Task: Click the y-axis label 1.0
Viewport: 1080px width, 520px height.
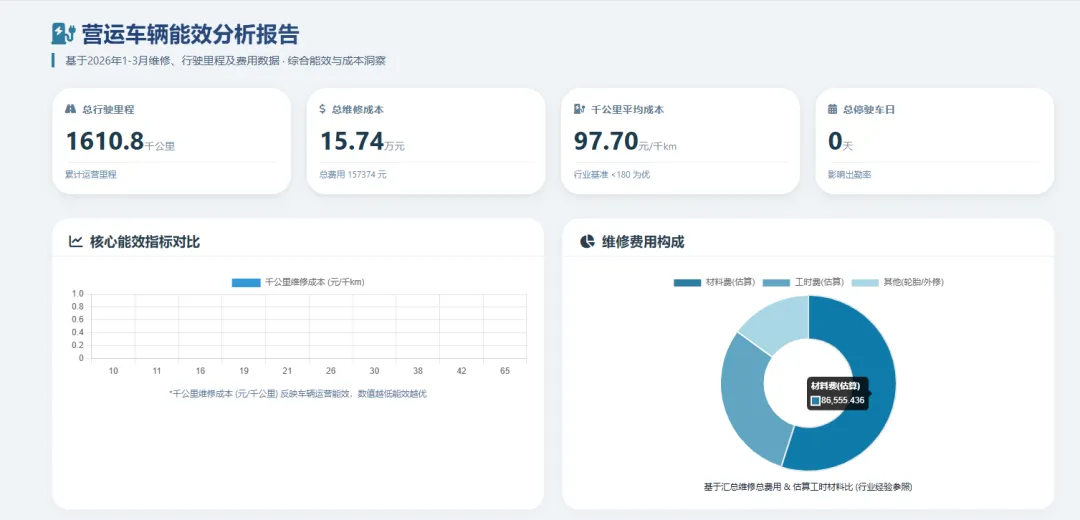Action: click(x=78, y=294)
